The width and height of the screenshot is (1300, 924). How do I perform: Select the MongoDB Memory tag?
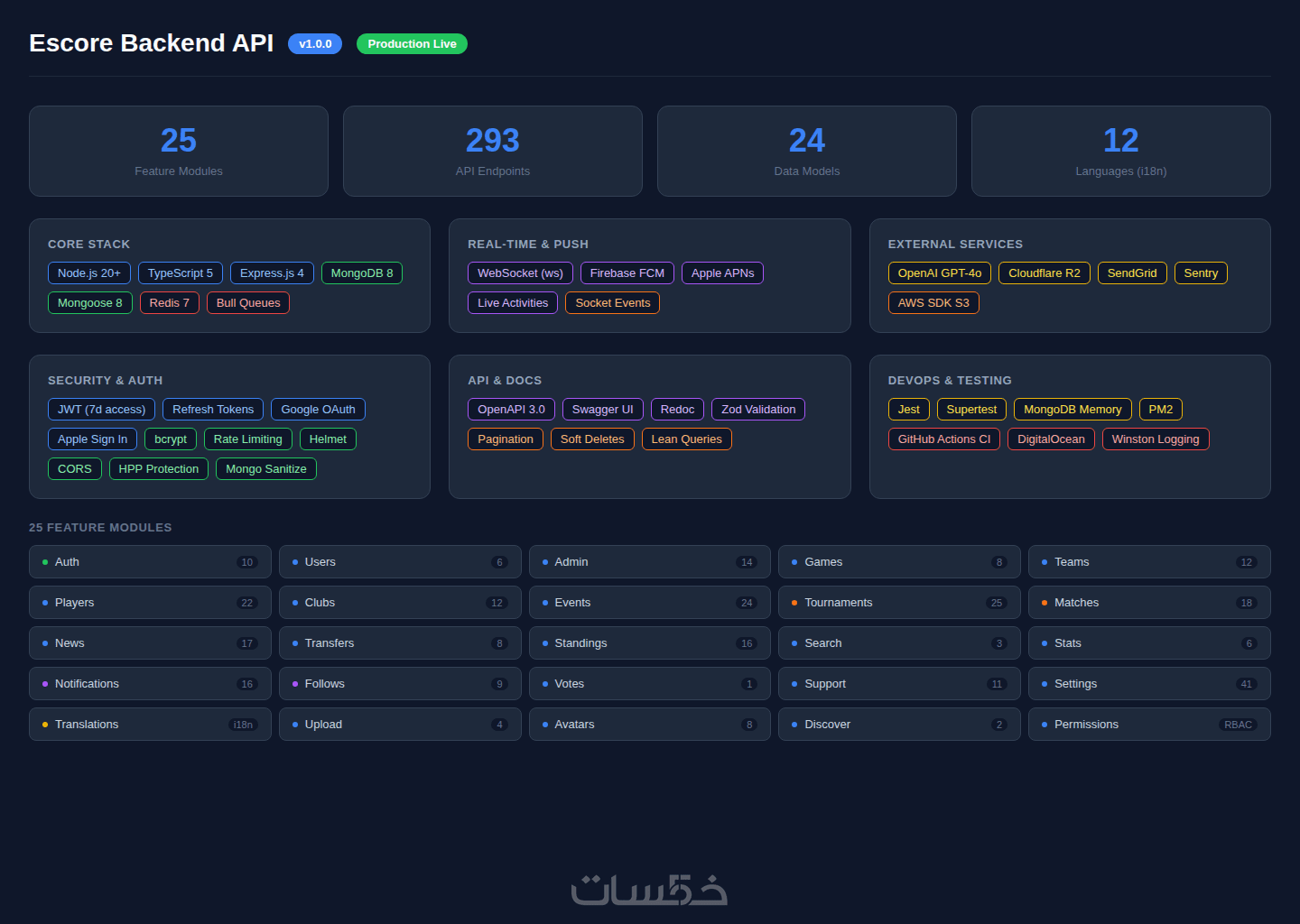[x=1072, y=409]
